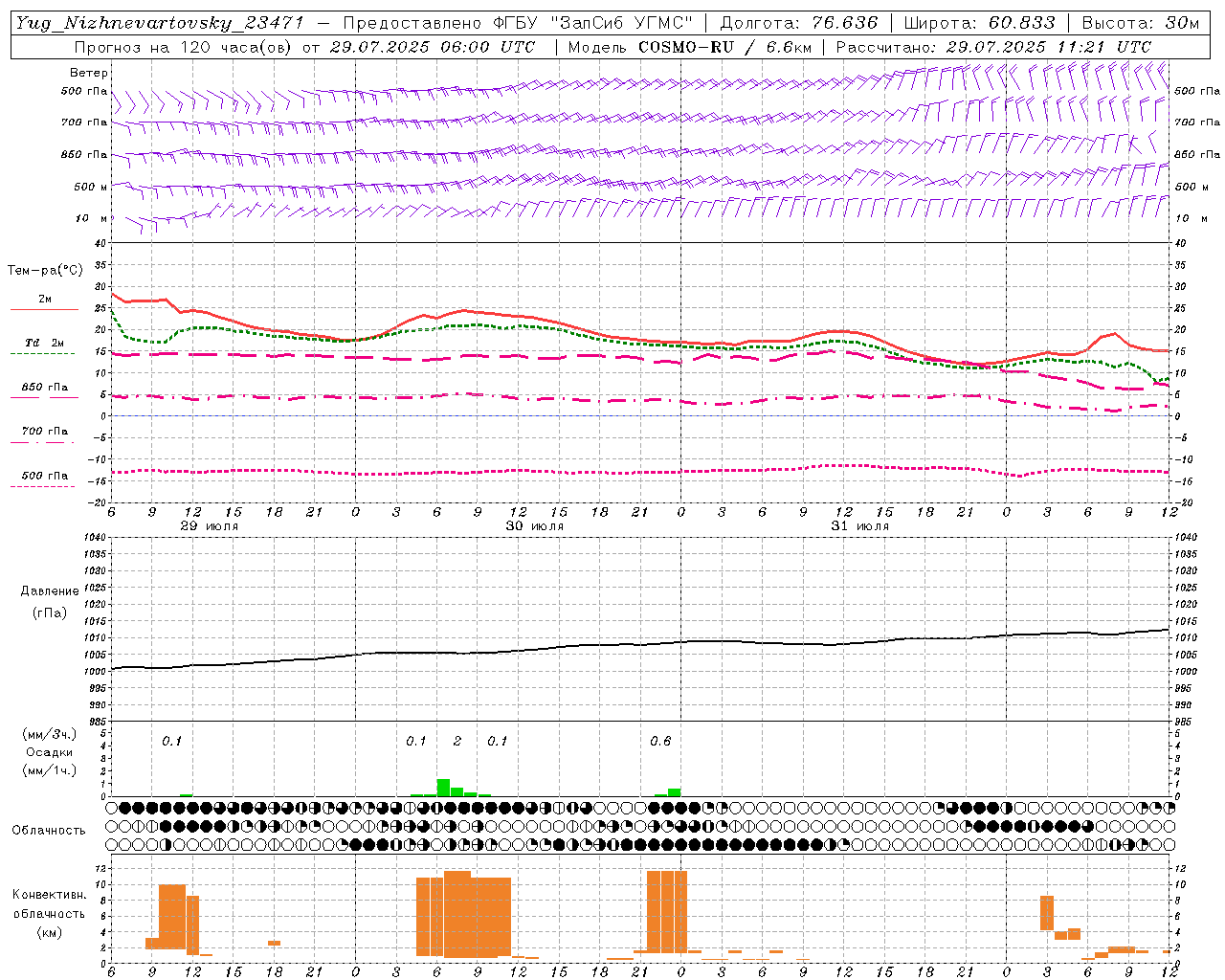Click the 700 гПа temperature legend label
Screen dimensions: 1225x980
click(45, 431)
